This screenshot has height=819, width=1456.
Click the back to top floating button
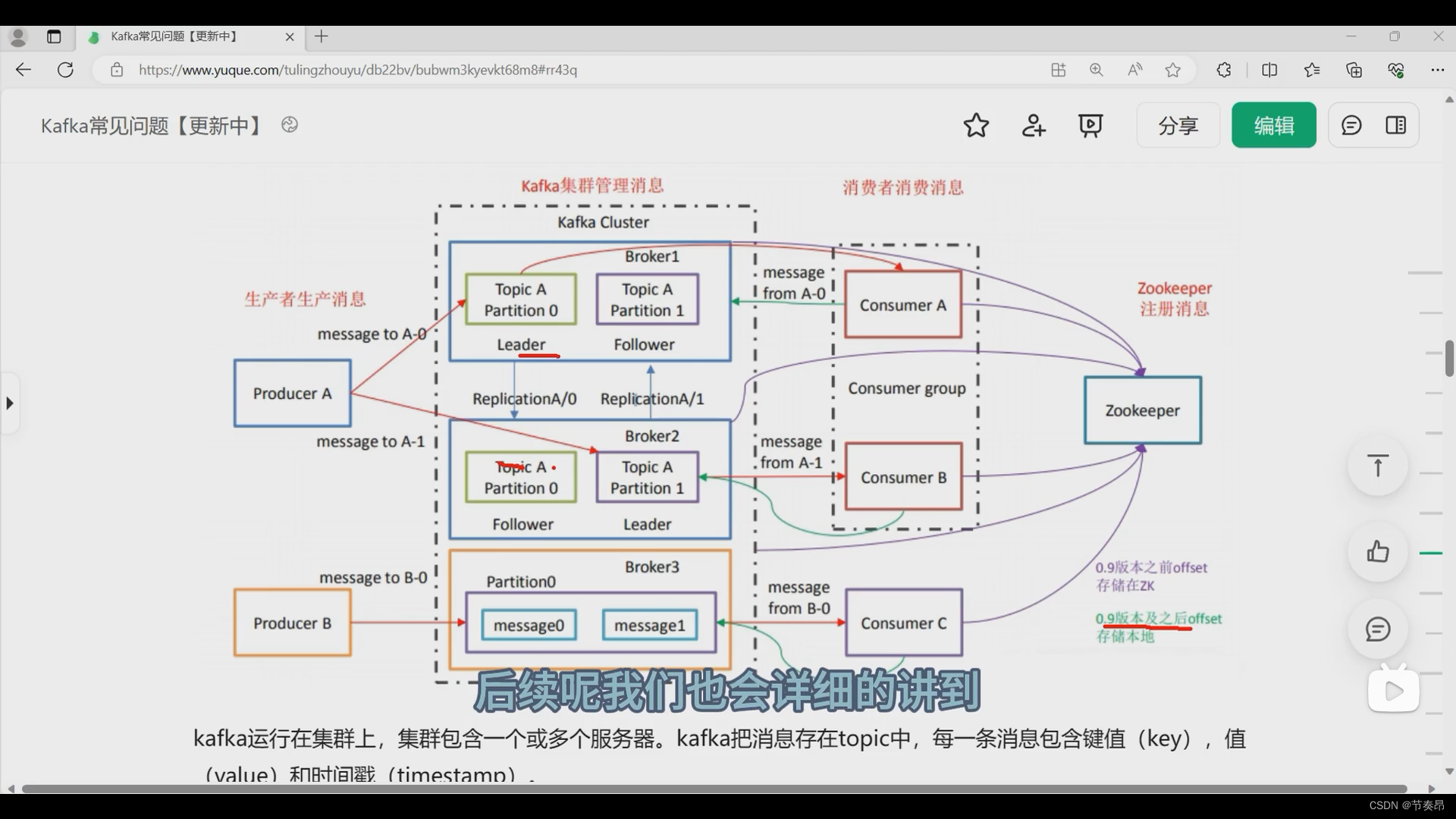click(1378, 466)
